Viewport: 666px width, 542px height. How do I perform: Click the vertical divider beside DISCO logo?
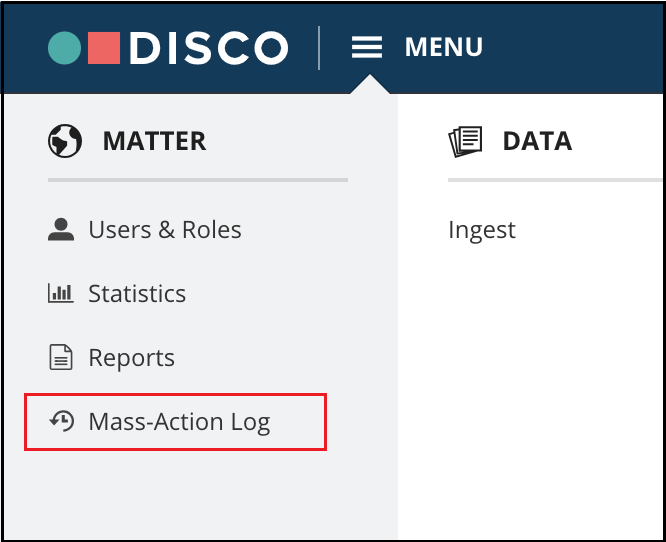(319, 48)
